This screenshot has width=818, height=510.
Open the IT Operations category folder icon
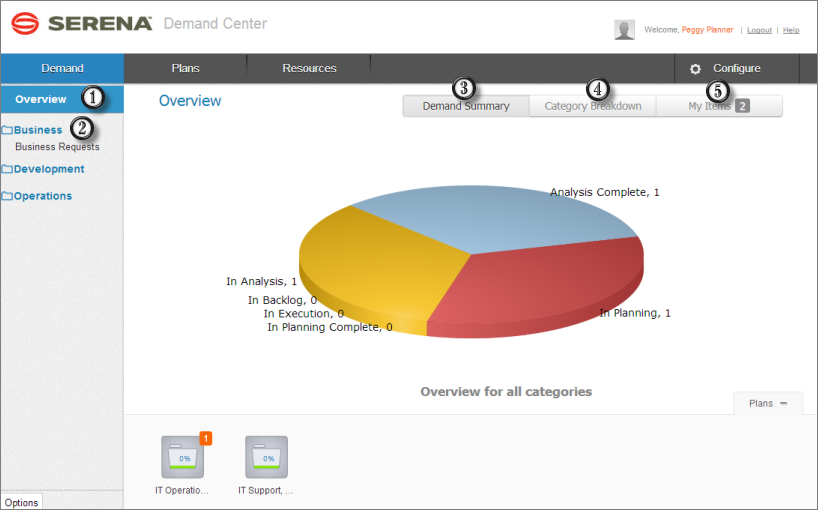182,458
